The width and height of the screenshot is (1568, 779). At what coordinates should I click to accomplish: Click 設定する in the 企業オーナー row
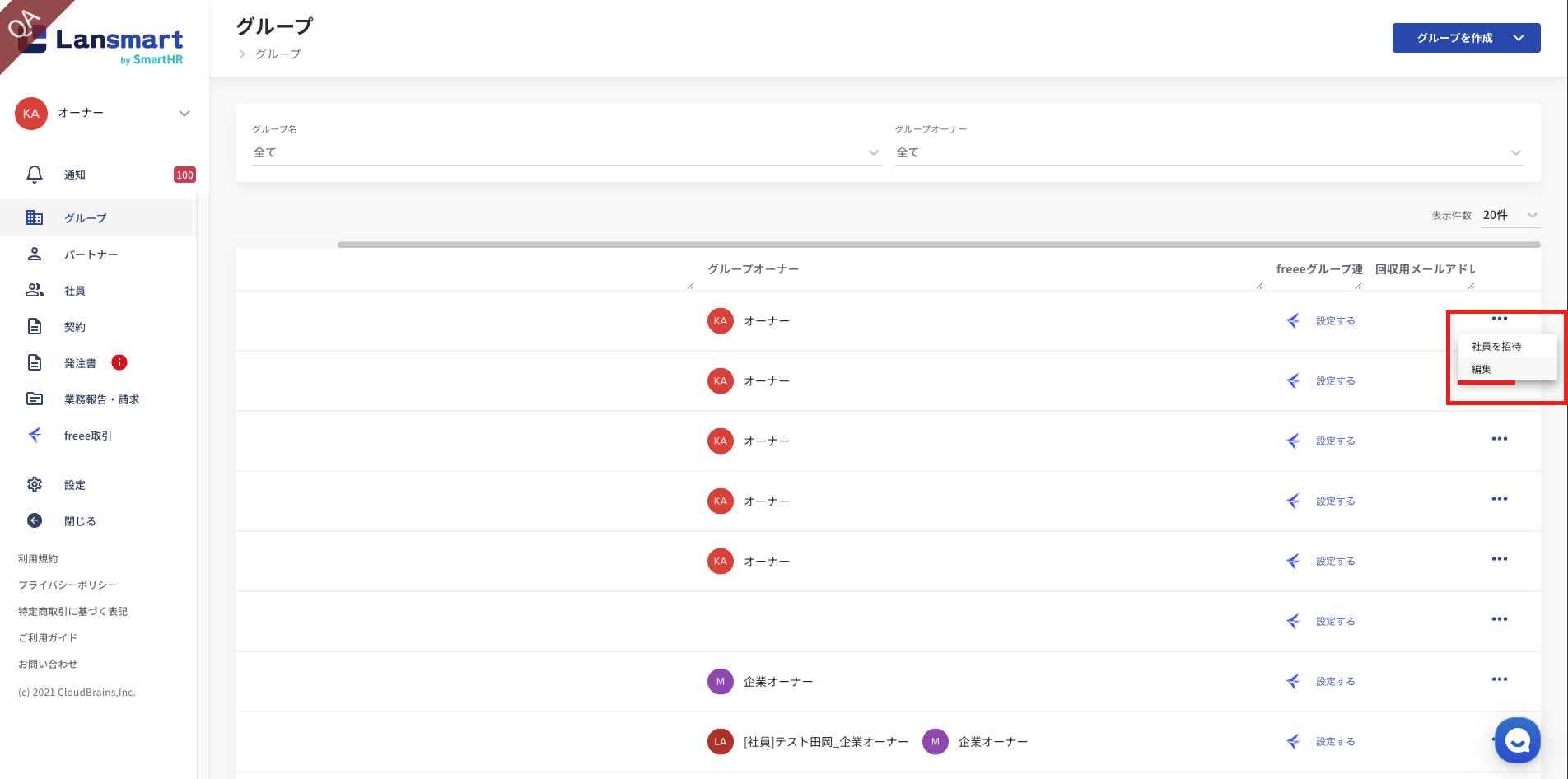[1335, 682]
